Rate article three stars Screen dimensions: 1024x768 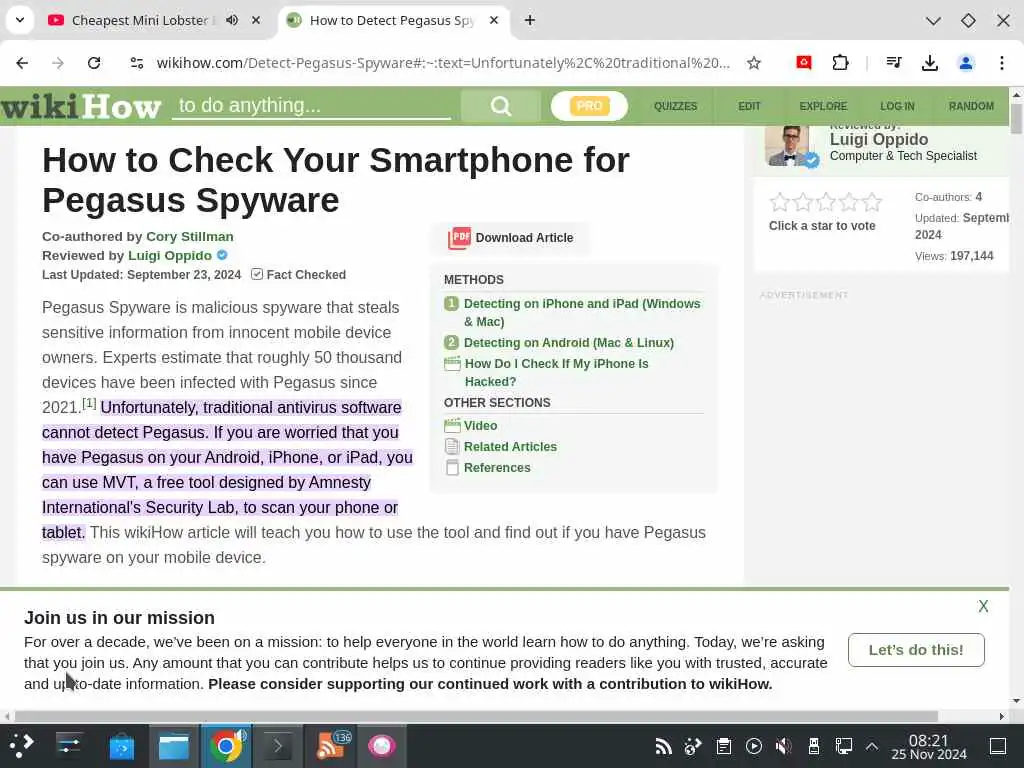point(825,202)
